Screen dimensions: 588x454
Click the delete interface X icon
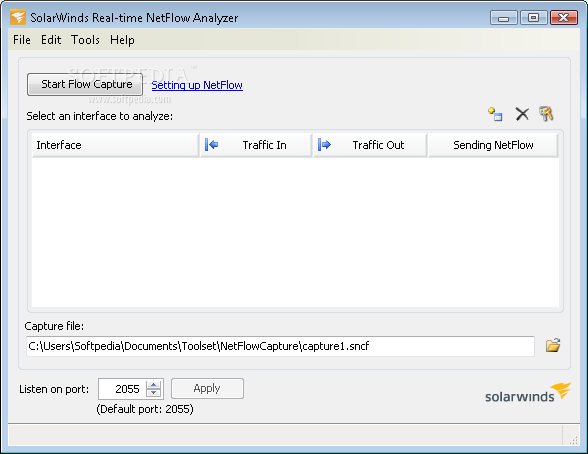[x=522, y=114]
